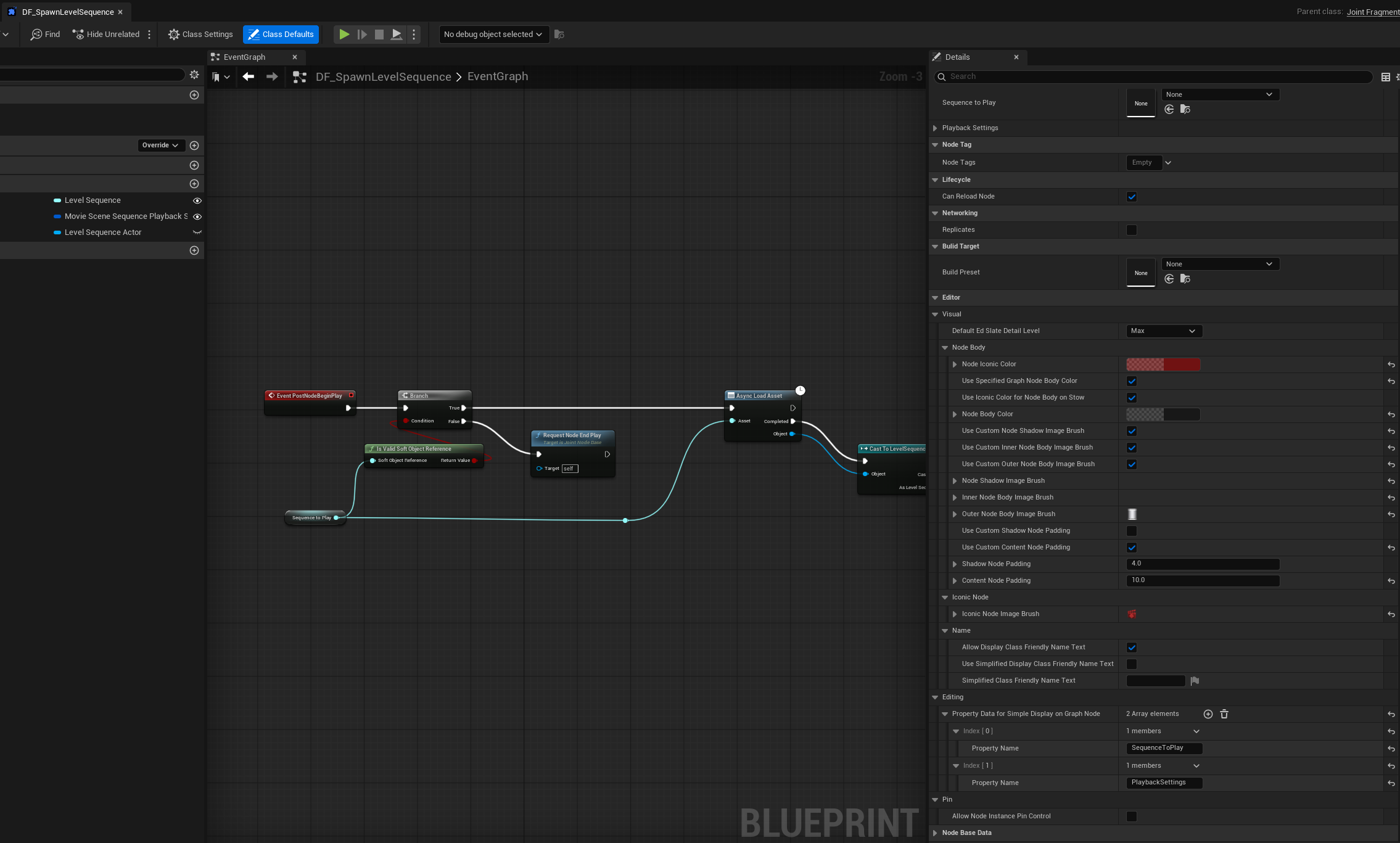Select the Details panel tab

957,57
